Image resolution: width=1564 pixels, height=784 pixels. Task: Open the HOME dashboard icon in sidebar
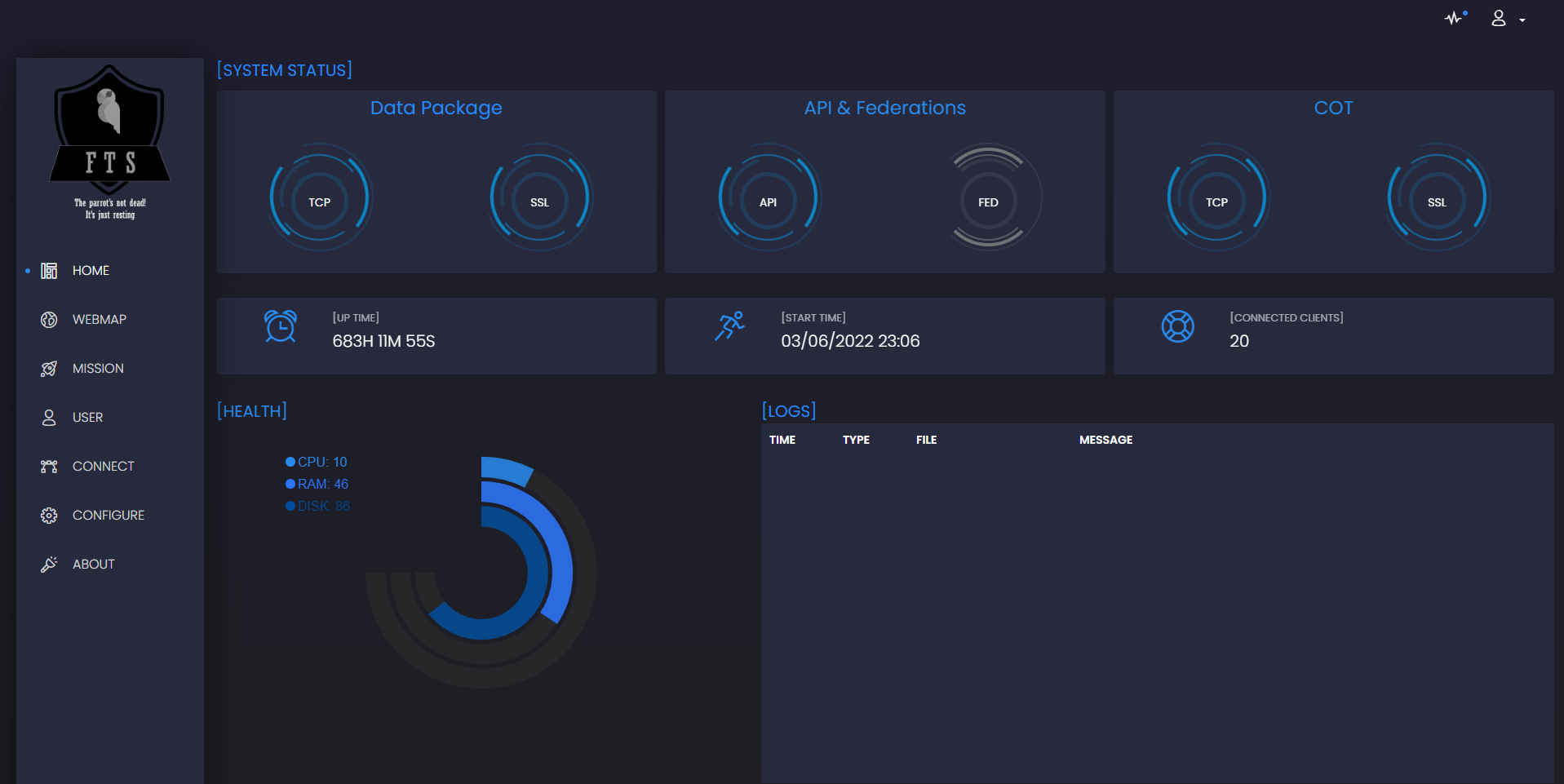tap(49, 271)
